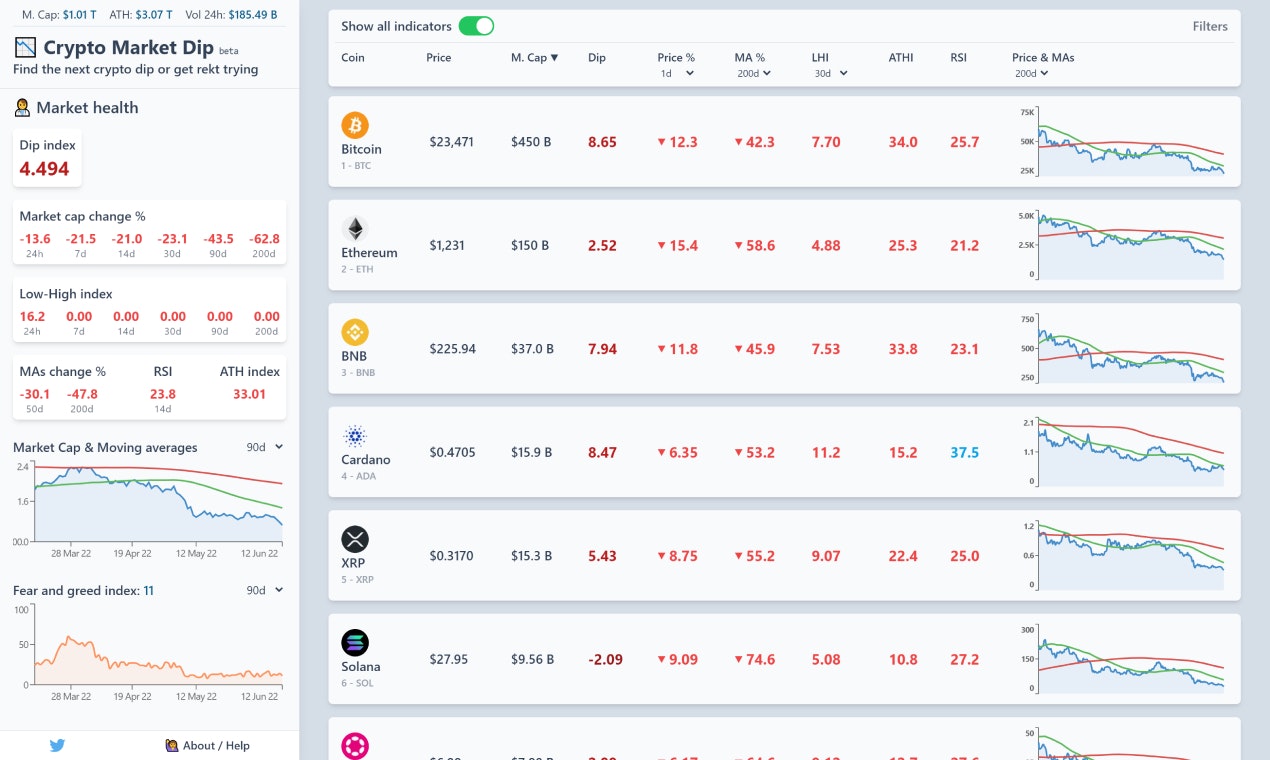1270x760 pixels.
Task: Change the Market Cap chart 90d range
Action: 265,447
